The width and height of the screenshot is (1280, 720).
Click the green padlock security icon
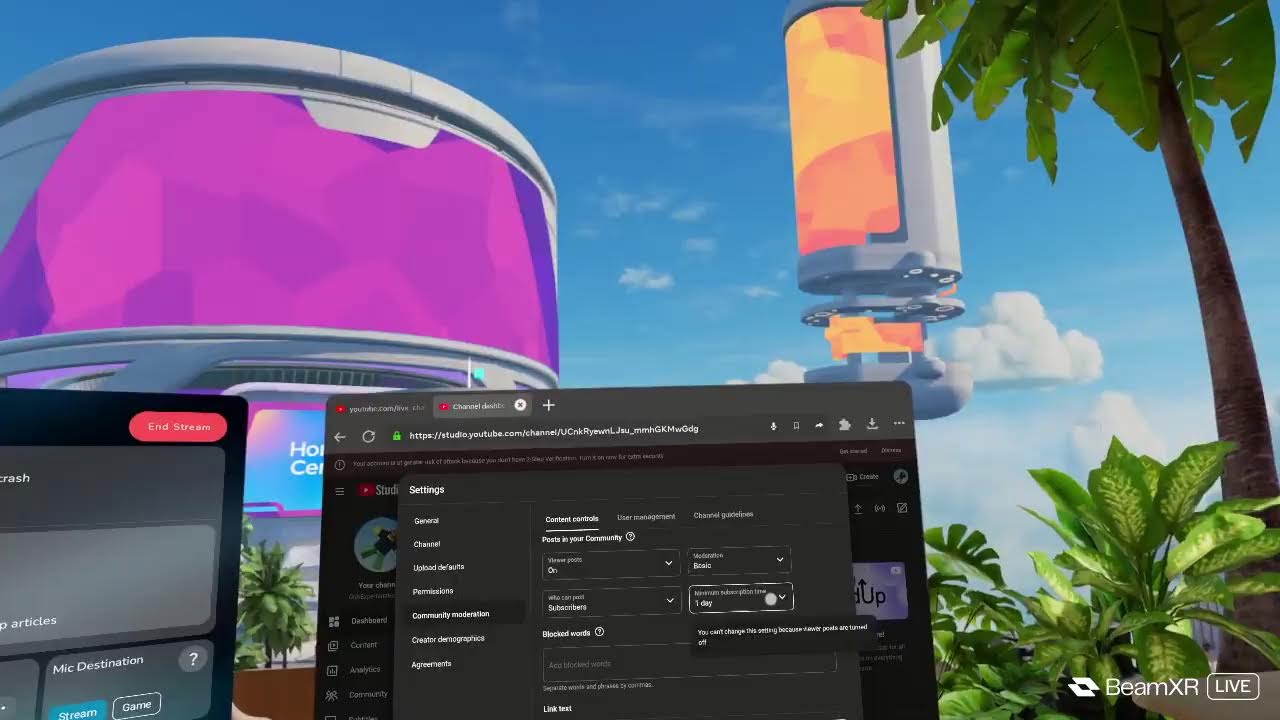coord(397,436)
